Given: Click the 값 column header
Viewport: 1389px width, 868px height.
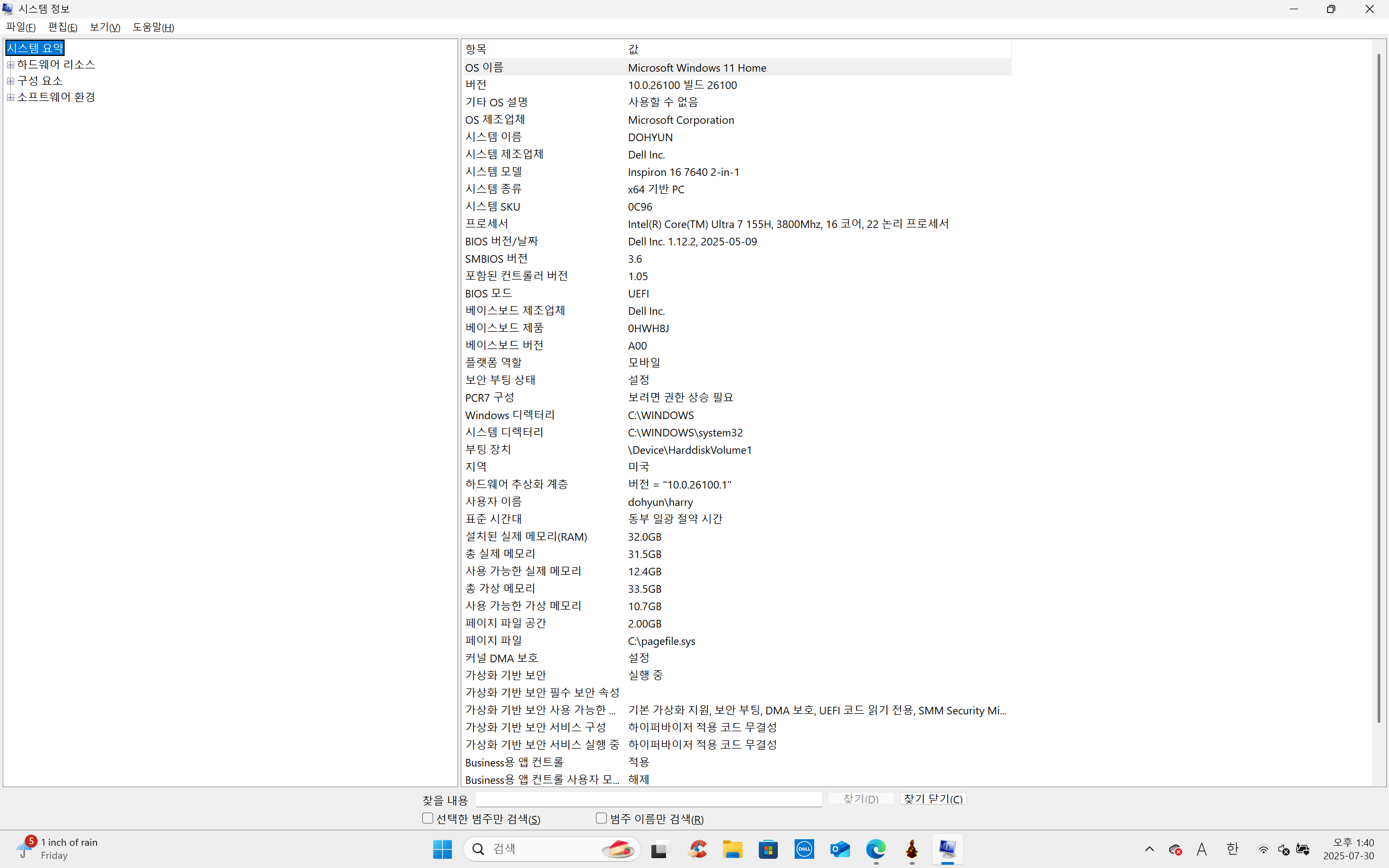Looking at the screenshot, I should [818, 49].
